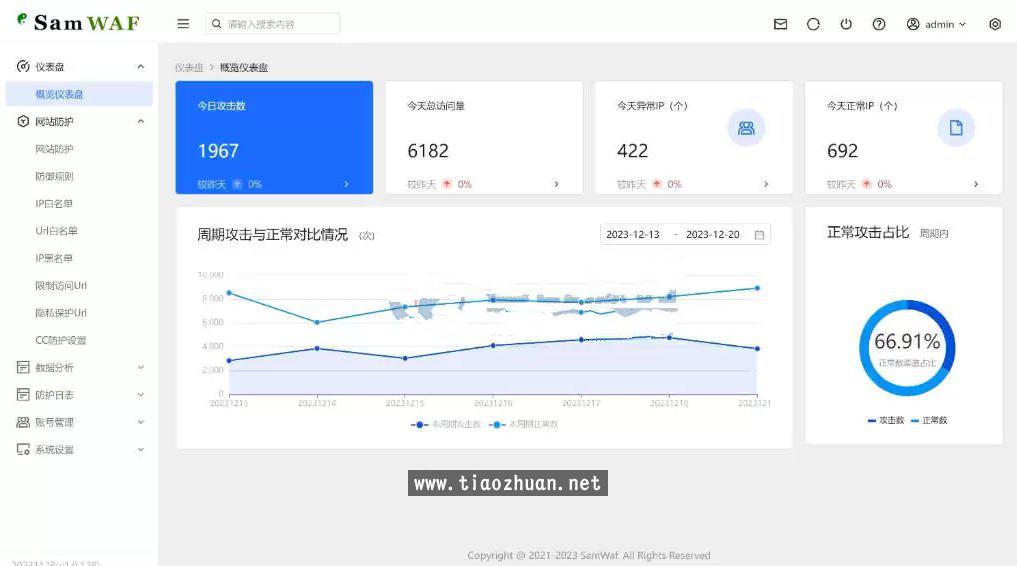Click the 数据分析 sidebar icon
The width and height of the screenshot is (1017, 566).
click(x=23, y=367)
